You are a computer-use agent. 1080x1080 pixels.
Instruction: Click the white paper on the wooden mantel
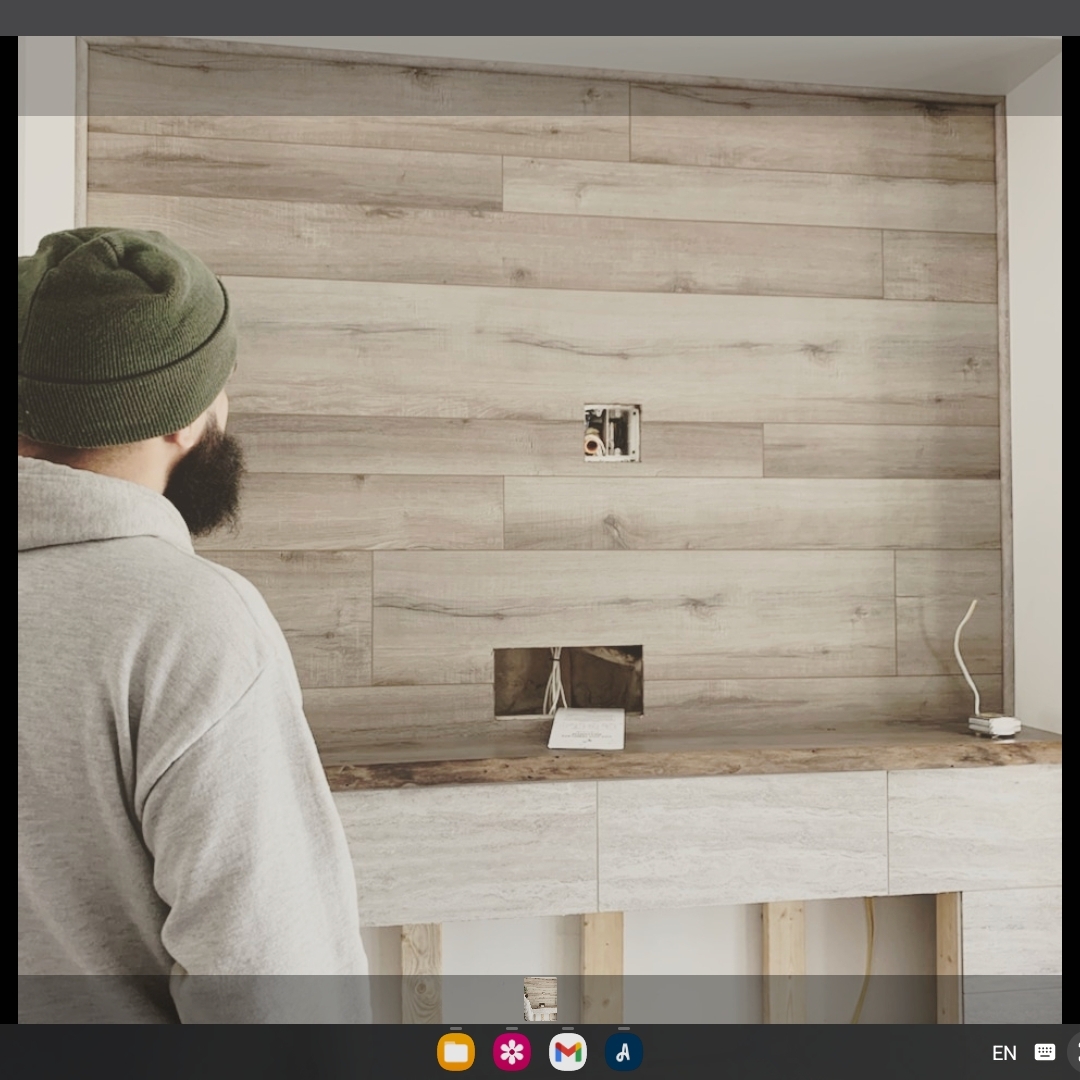point(587,729)
